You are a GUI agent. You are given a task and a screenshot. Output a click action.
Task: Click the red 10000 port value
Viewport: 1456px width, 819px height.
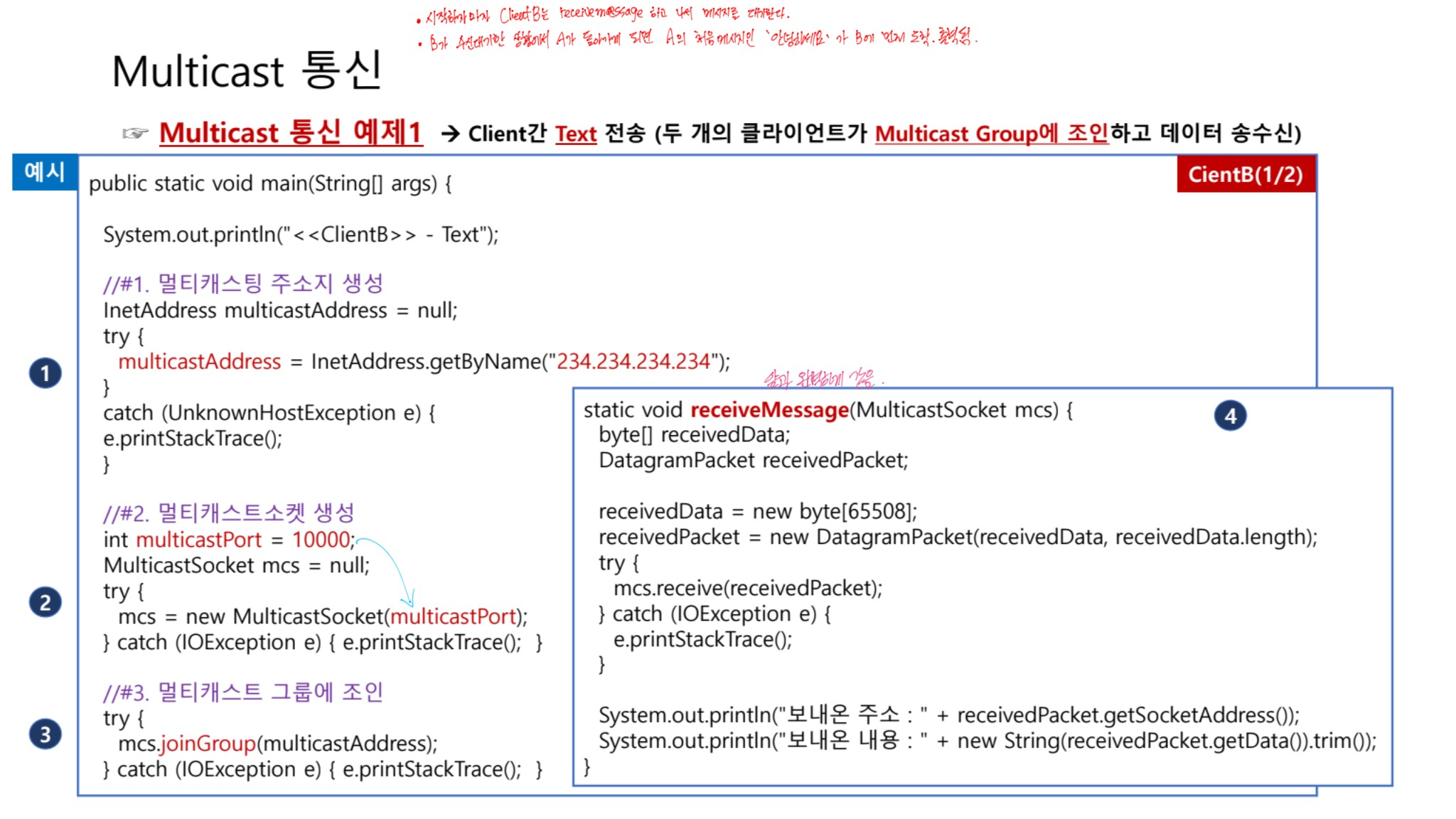tap(321, 540)
